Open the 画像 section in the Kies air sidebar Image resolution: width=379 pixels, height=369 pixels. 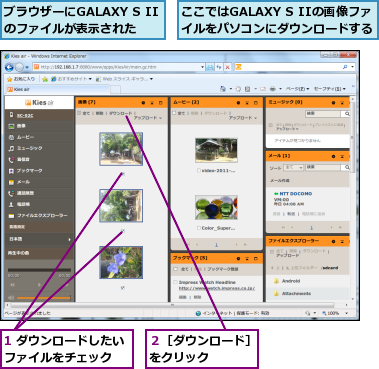point(39,126)
